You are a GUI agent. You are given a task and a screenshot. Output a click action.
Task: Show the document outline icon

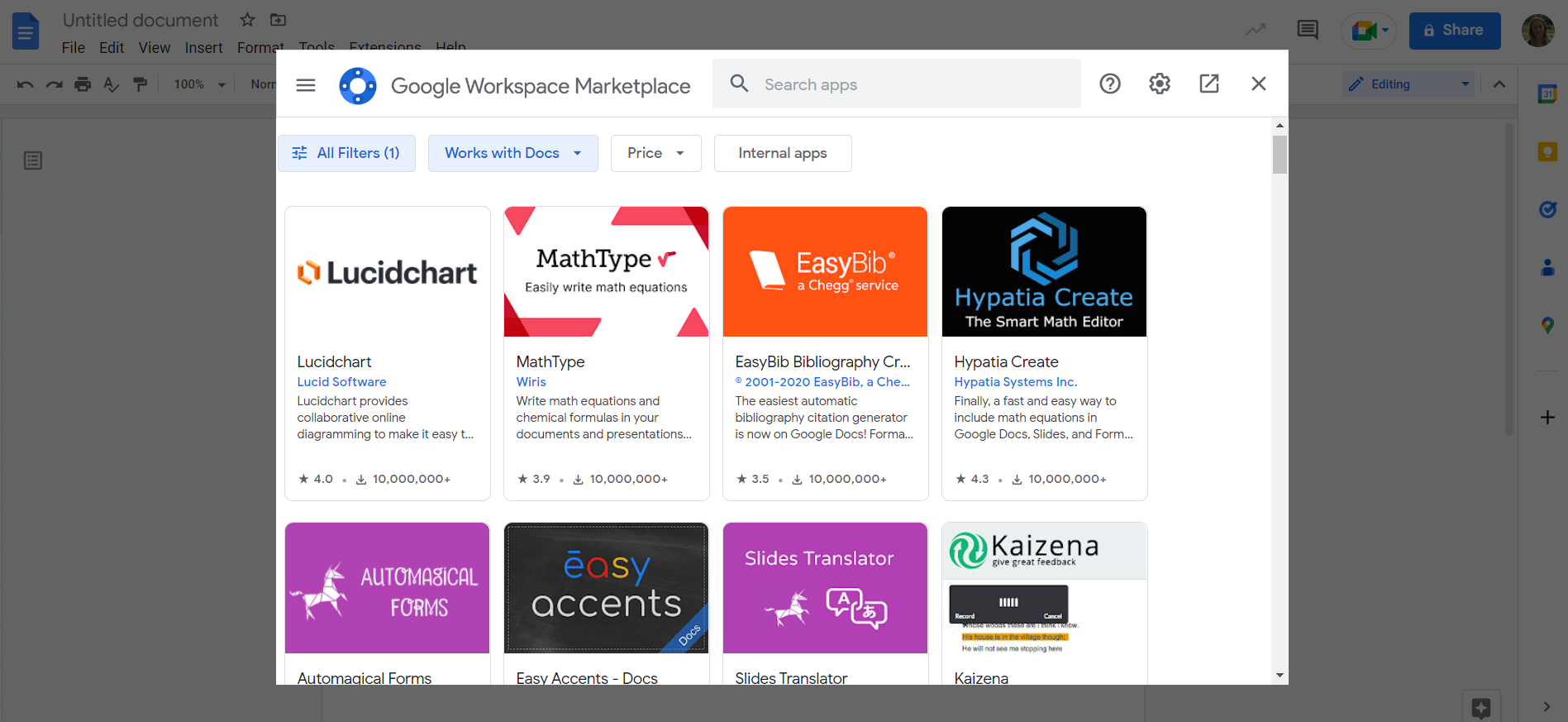[x=33, y=160]
